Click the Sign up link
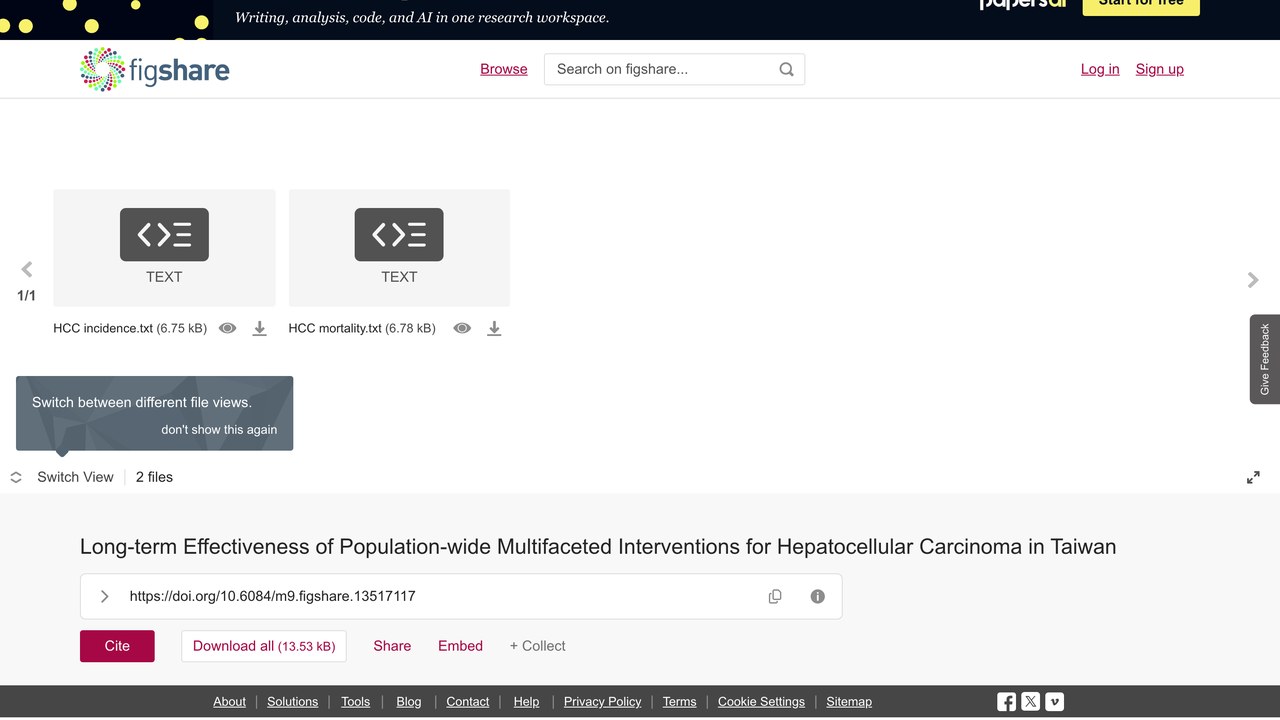 (x=1160, y=69)
